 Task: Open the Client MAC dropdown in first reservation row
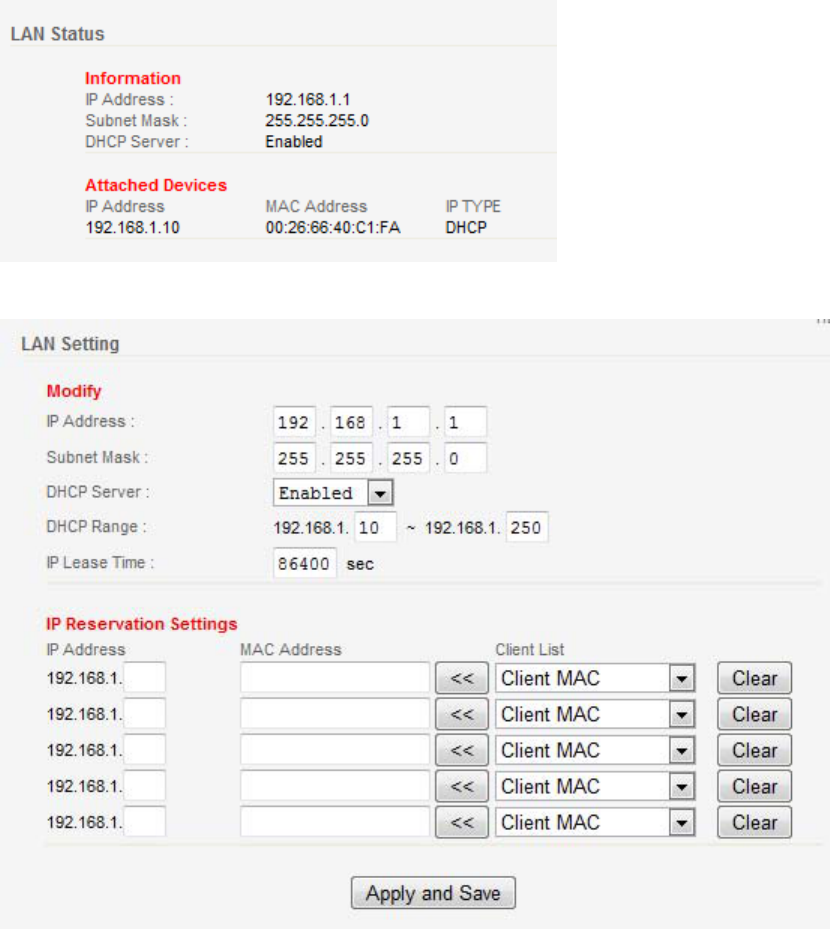coord(595,678)
